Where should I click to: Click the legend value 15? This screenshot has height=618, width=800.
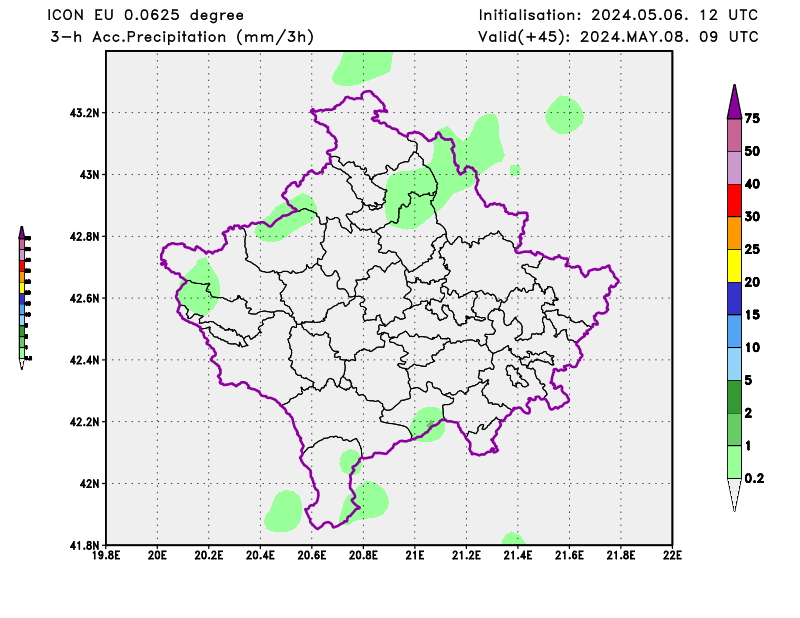point(752,314)
